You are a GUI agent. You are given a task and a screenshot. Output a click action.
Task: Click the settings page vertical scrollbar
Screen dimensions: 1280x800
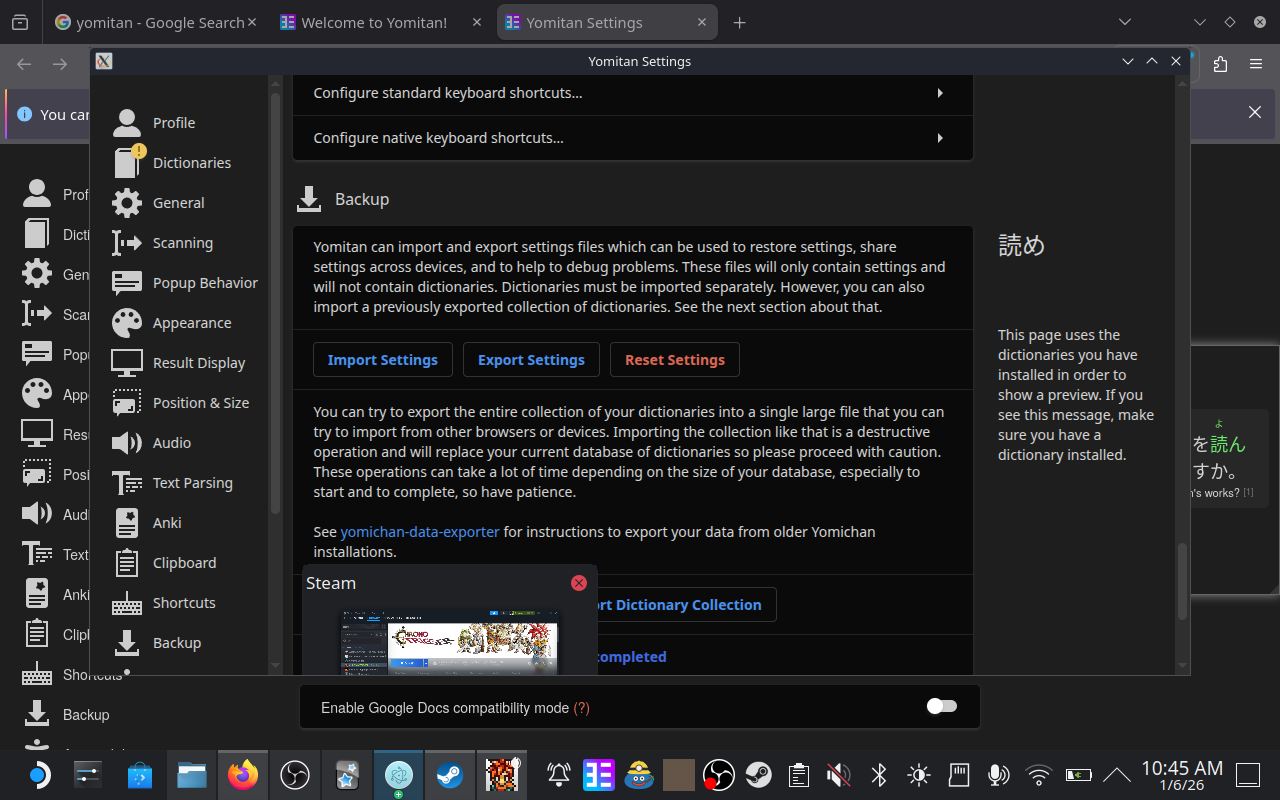coord(1183,580)
